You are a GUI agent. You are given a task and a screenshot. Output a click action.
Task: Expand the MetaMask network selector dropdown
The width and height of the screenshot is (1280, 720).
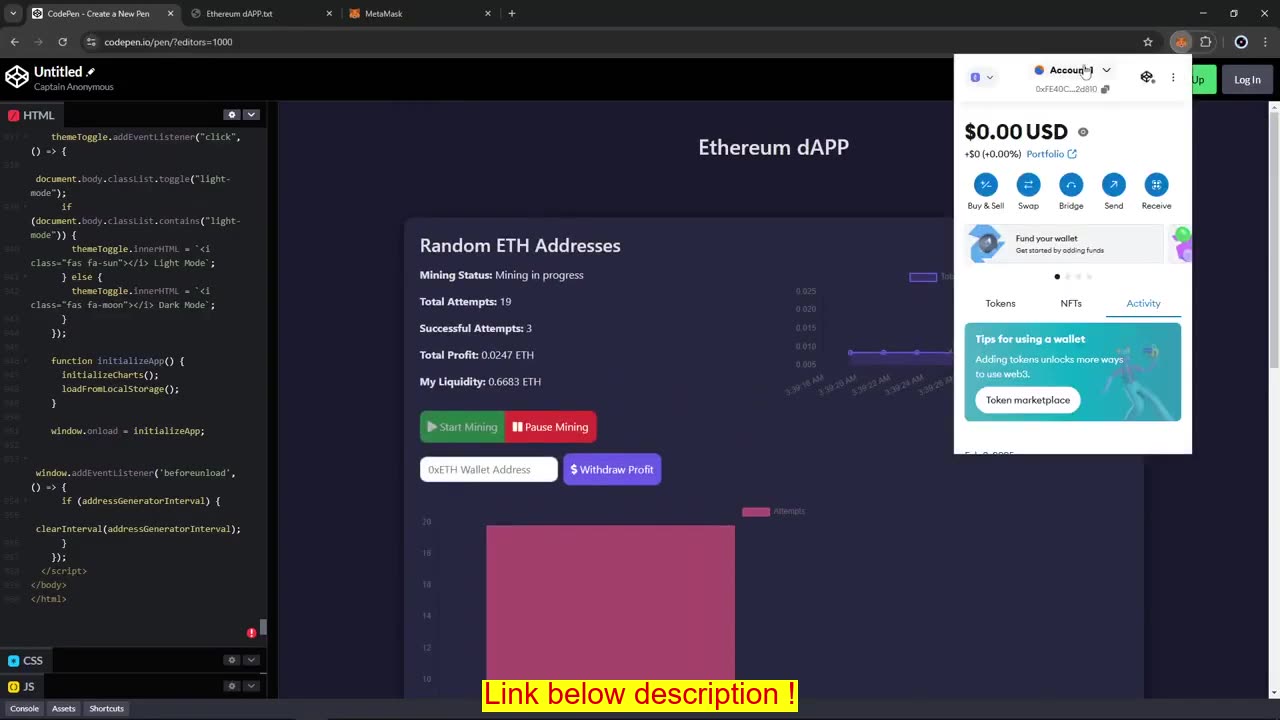tap(982, 77)
